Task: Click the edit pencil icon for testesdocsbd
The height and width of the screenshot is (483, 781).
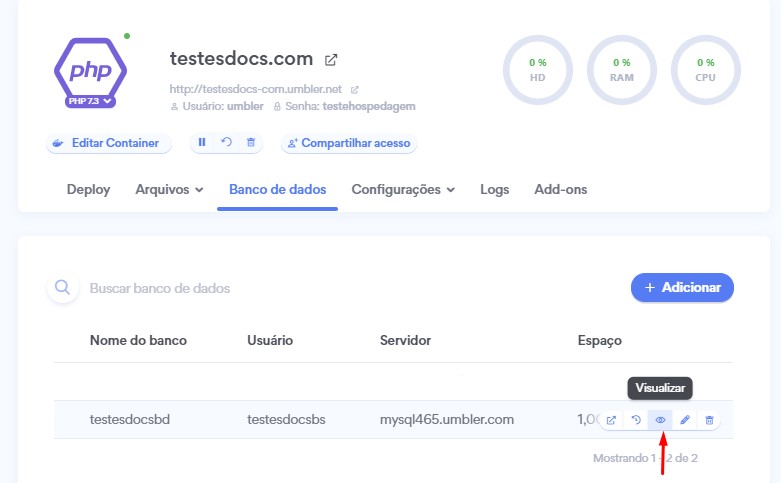Action: [685, 420]
